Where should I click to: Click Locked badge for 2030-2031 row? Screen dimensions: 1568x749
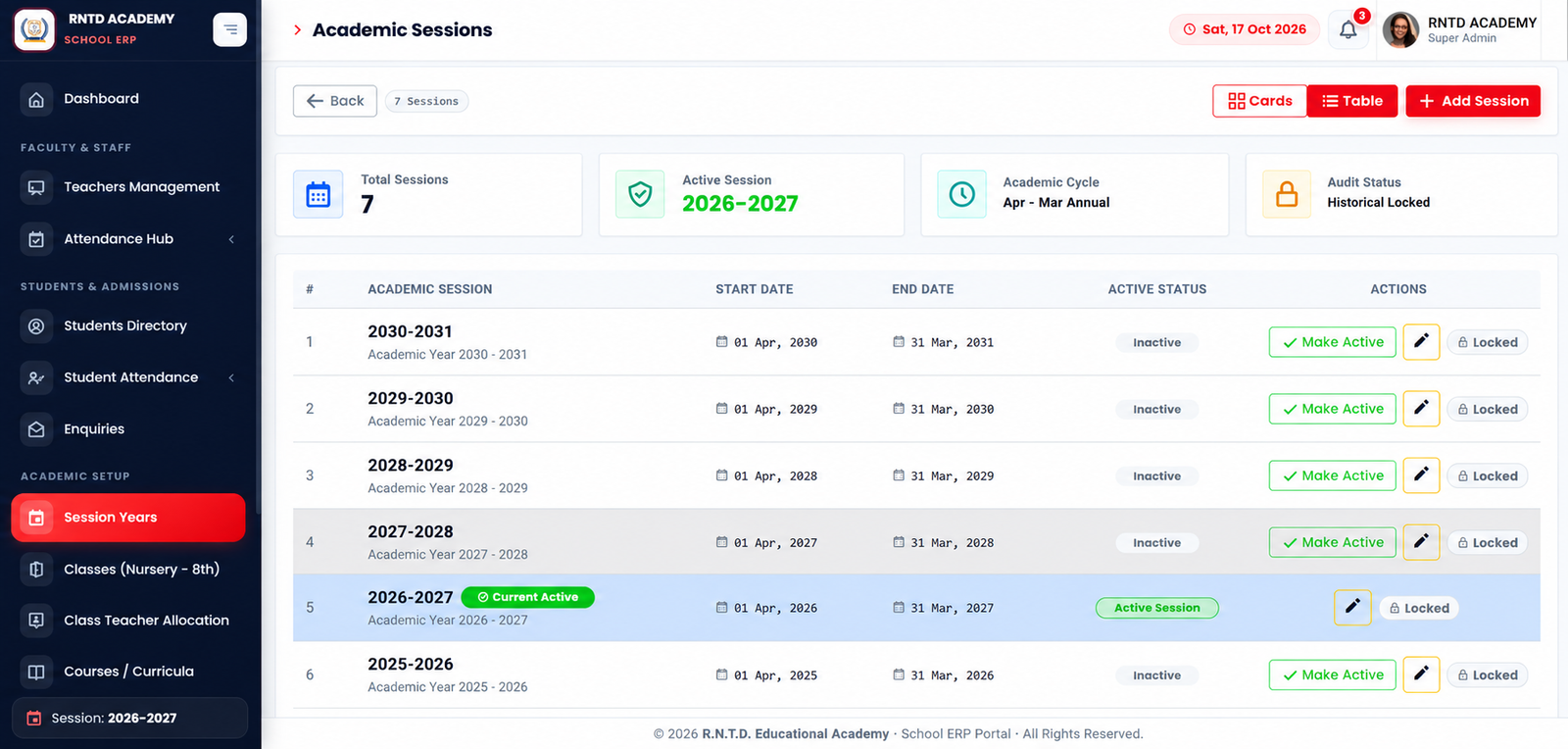(x=1488, y=342)
